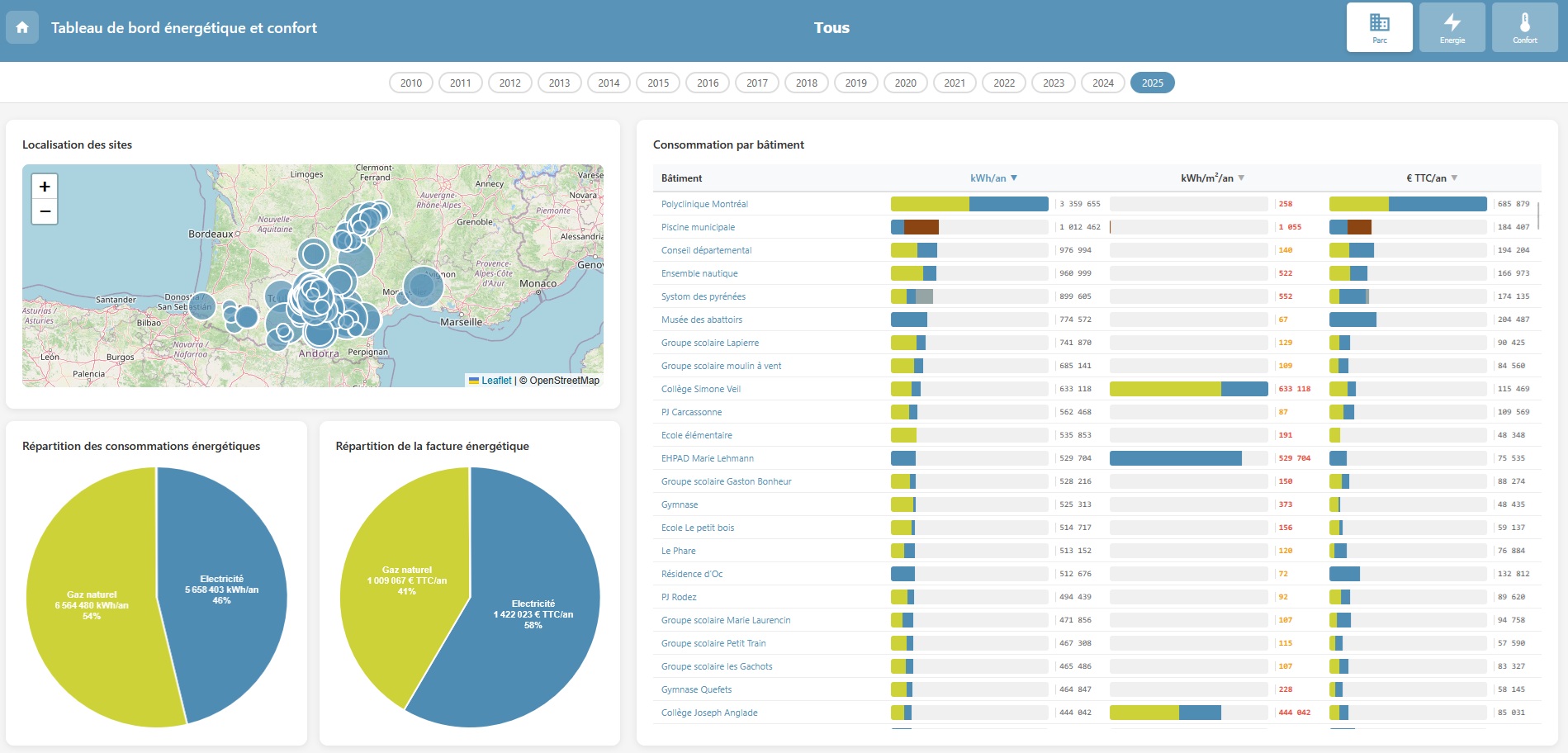Sort table by kWh/an column
Image resolution: width=1568 pixels, height=753 pixels.
click(x=993, y=178)
